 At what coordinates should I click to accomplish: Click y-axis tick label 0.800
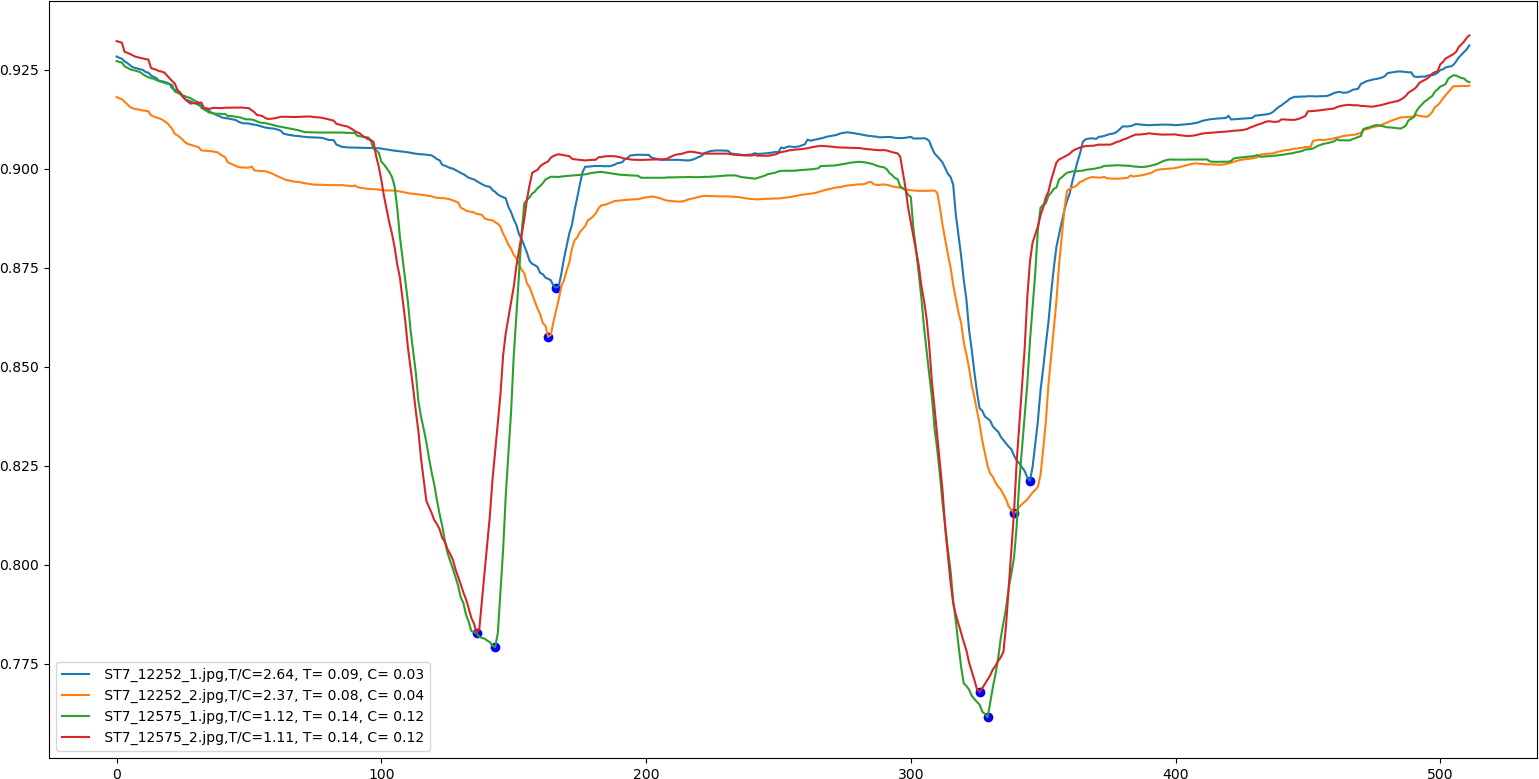pos(21,566)
